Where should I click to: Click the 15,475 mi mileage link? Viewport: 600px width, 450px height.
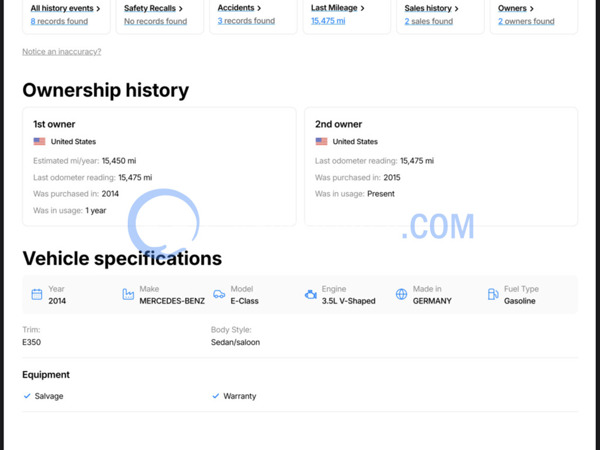pos(328,21)
